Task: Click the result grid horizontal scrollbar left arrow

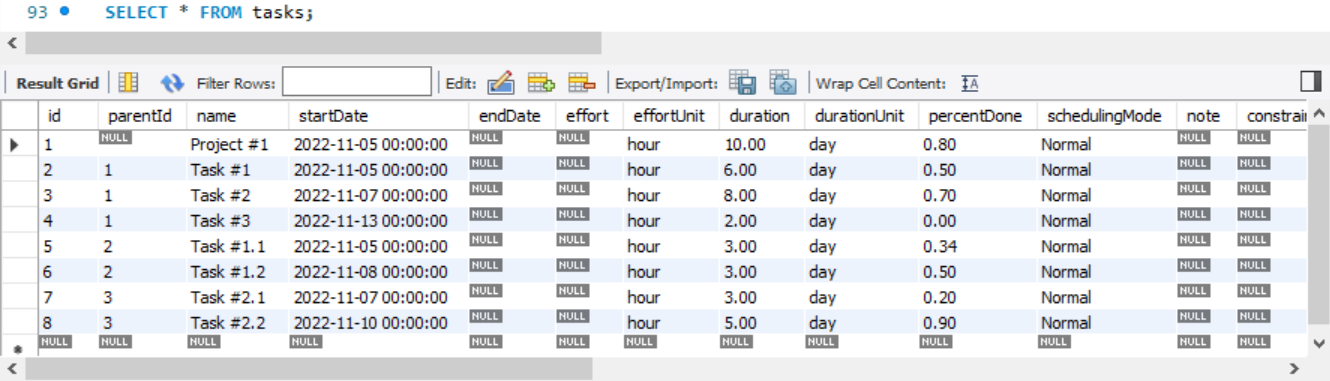Action: 12,369
